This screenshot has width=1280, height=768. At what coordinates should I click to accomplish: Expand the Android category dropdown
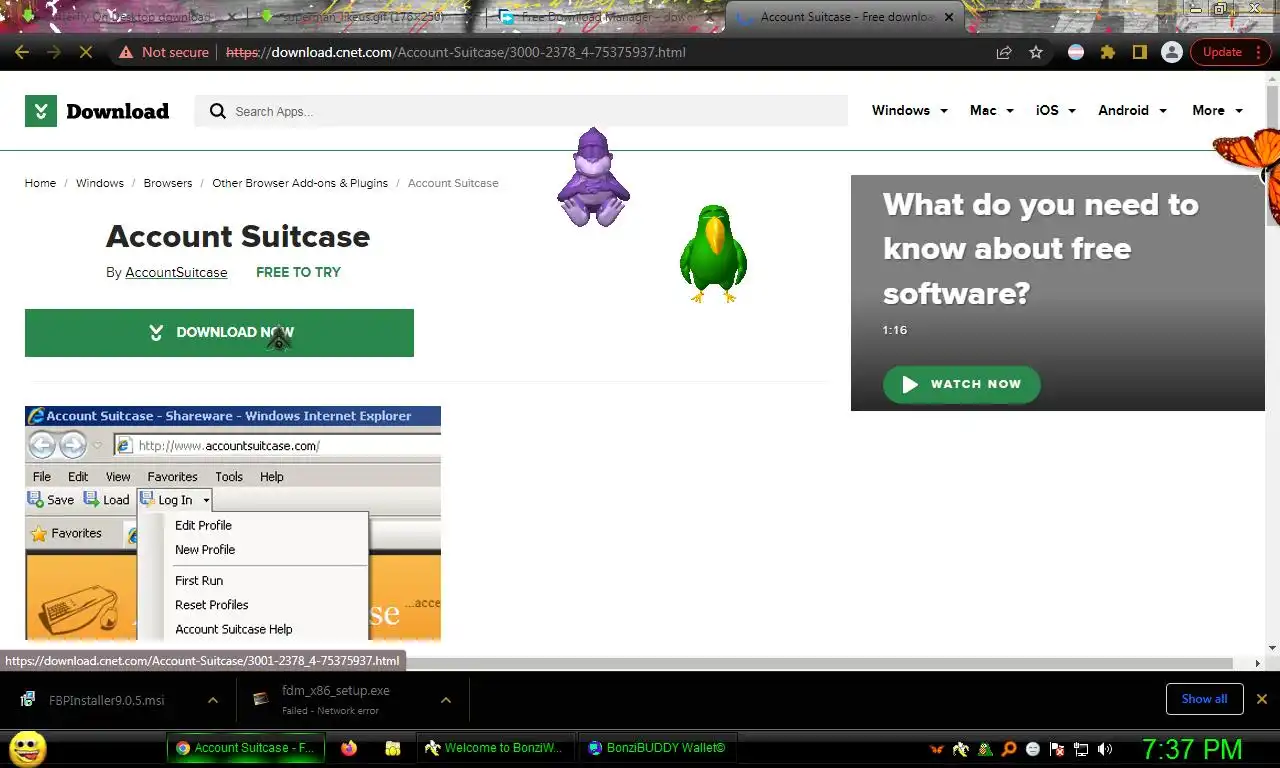point(1133,111)
